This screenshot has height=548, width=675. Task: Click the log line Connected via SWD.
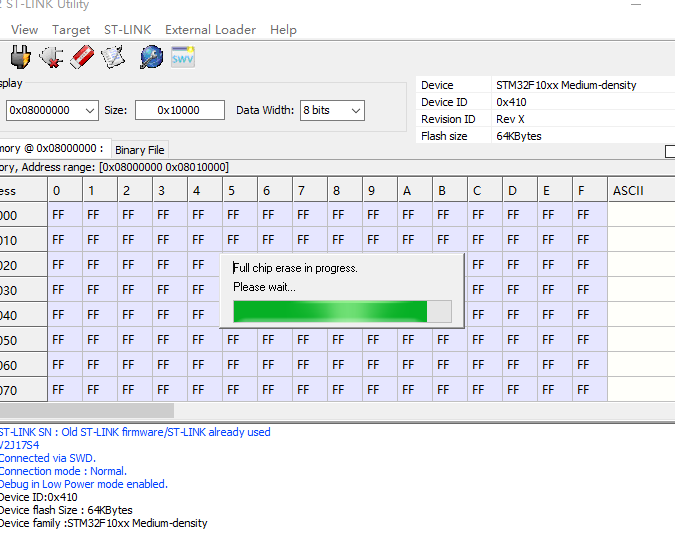[x=48, y=458]
